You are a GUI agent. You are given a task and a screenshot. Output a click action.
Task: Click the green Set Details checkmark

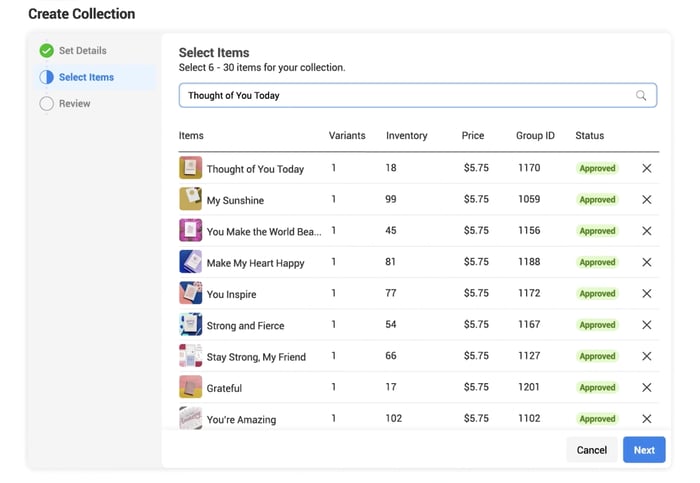(x=47, y=51)
